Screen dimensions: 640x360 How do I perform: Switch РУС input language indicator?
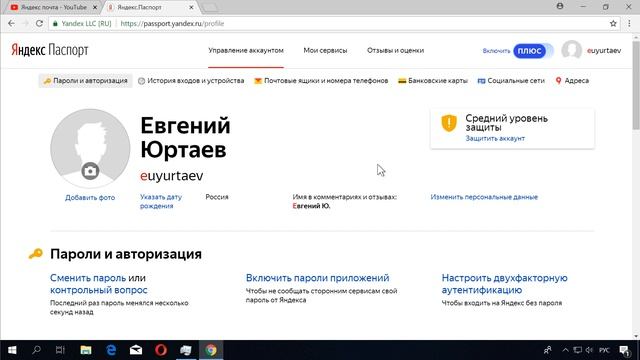pyautogui.click(x=604, y=350)
